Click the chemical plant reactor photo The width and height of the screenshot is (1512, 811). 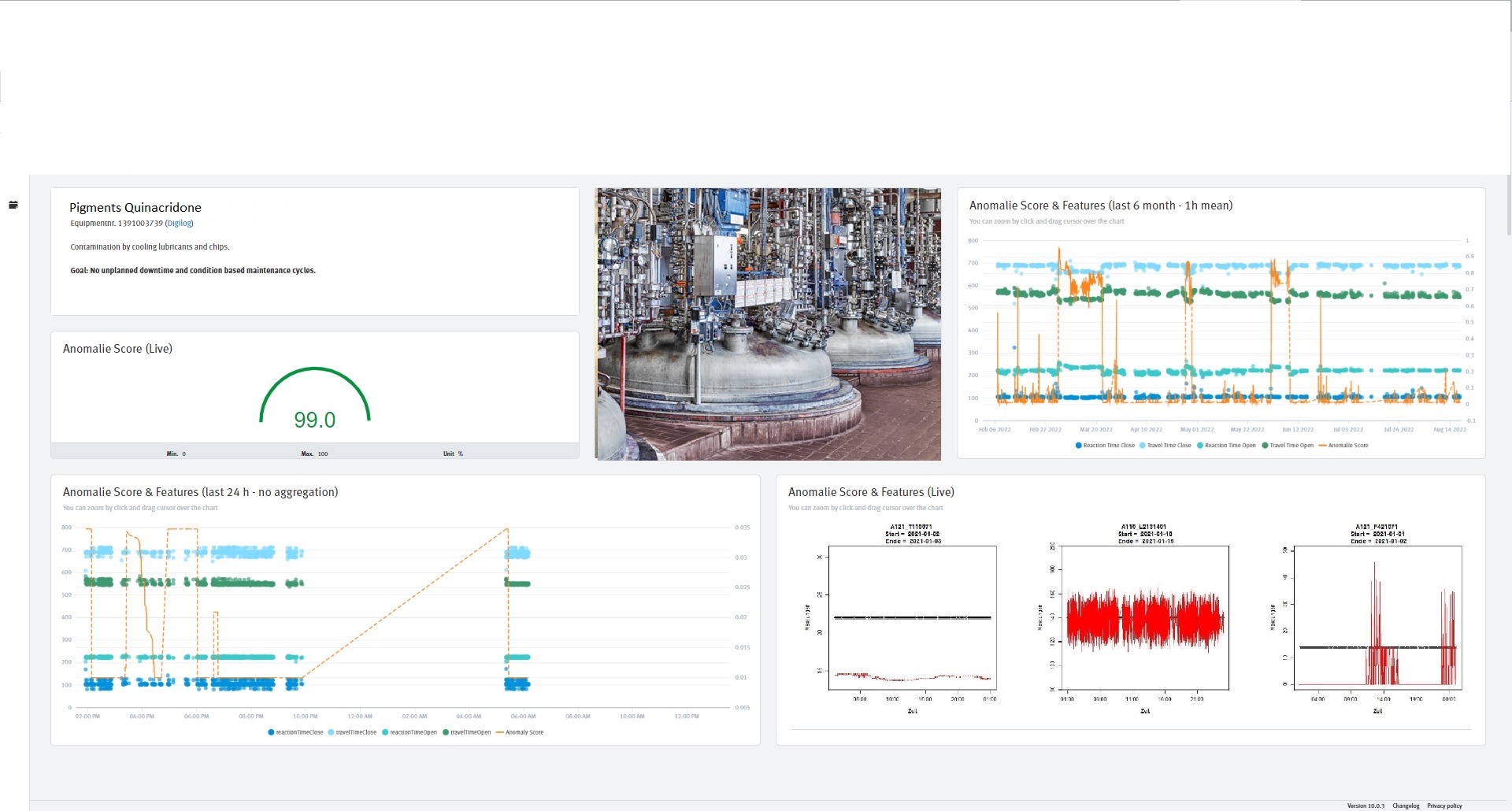tap(768, 324)
